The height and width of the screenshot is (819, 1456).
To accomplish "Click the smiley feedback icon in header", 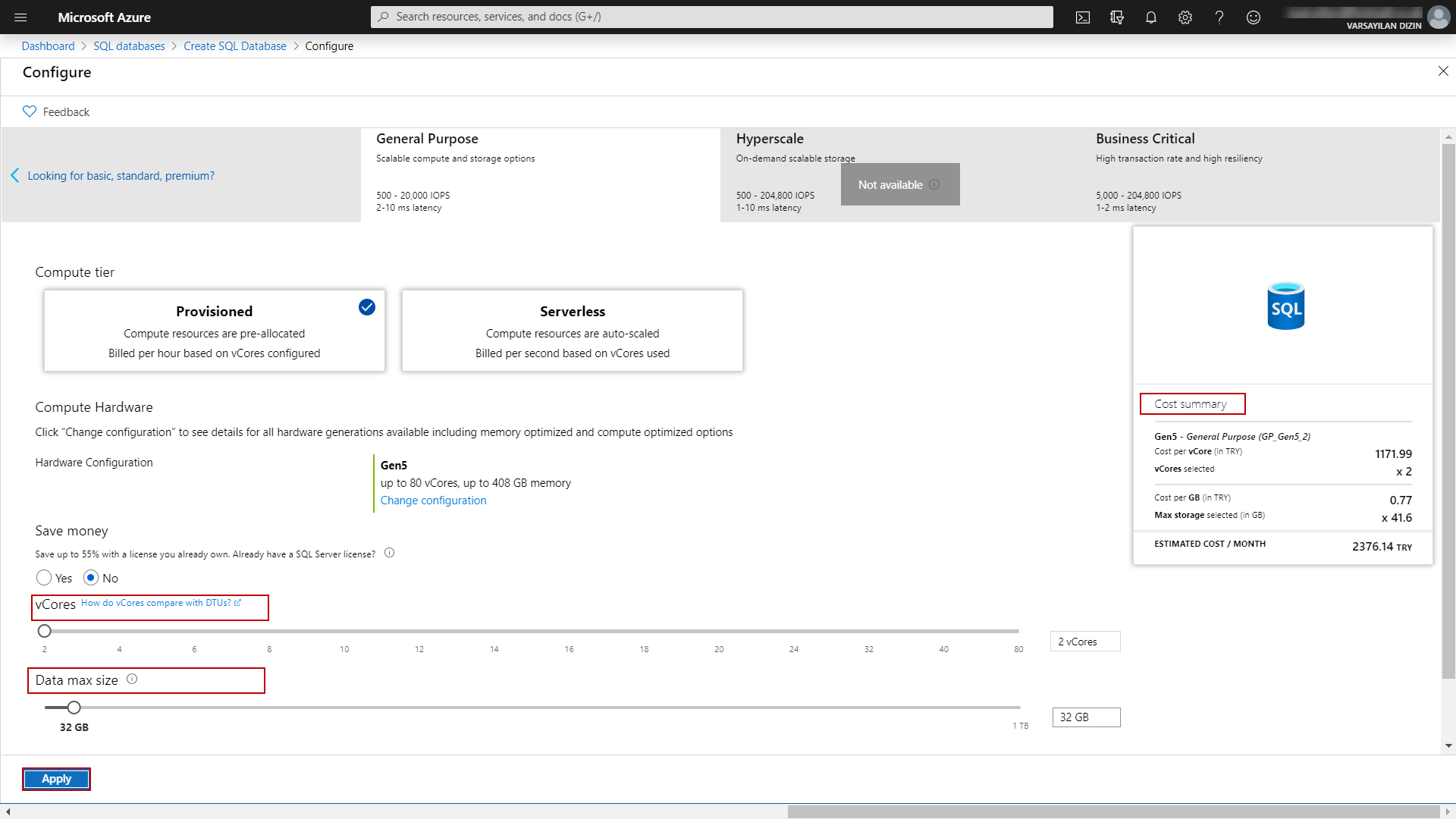I will (x=1254, y=17).
